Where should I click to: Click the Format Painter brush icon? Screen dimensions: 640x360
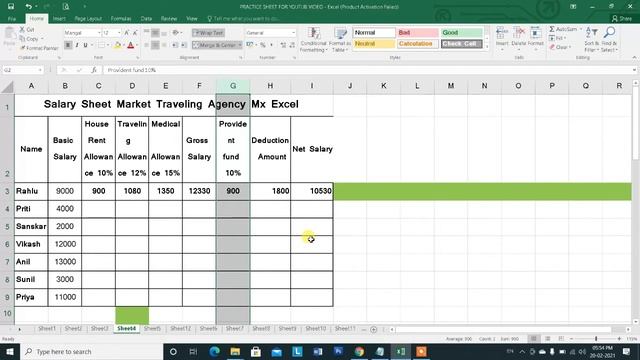pyautogui.click(x=23, y=48)
